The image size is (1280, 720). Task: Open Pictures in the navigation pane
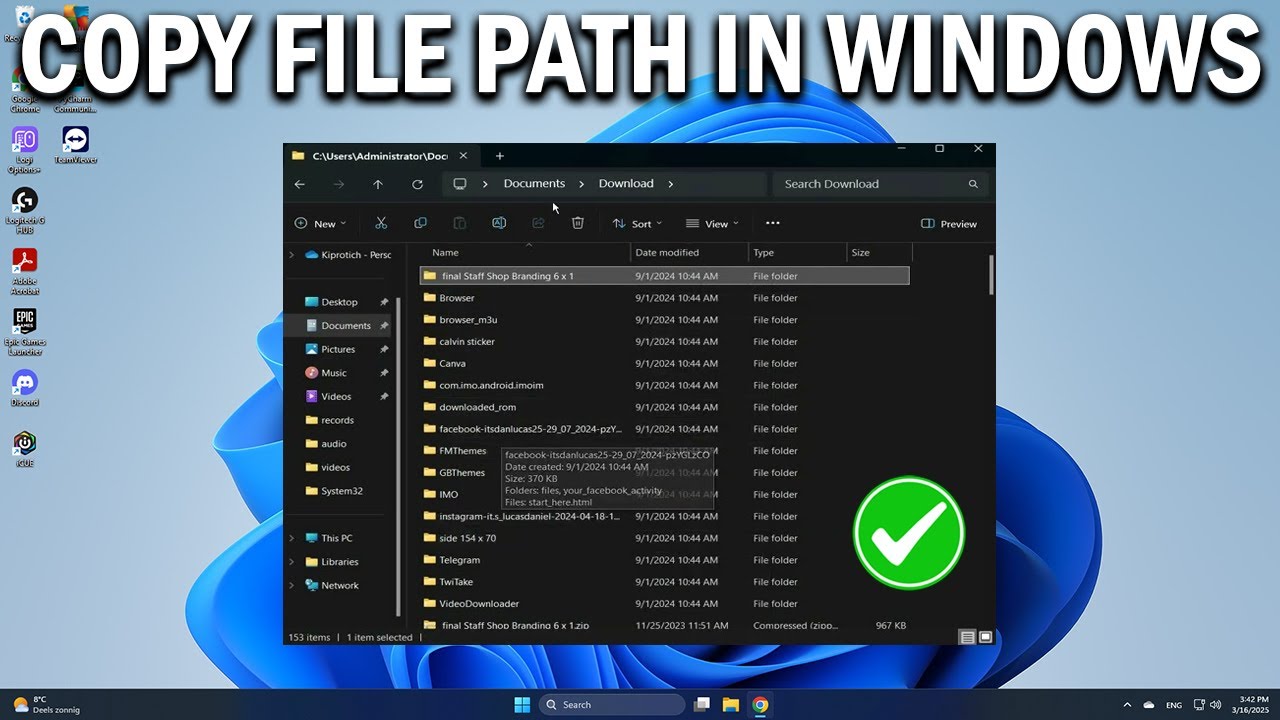click(x=340, y=350)
